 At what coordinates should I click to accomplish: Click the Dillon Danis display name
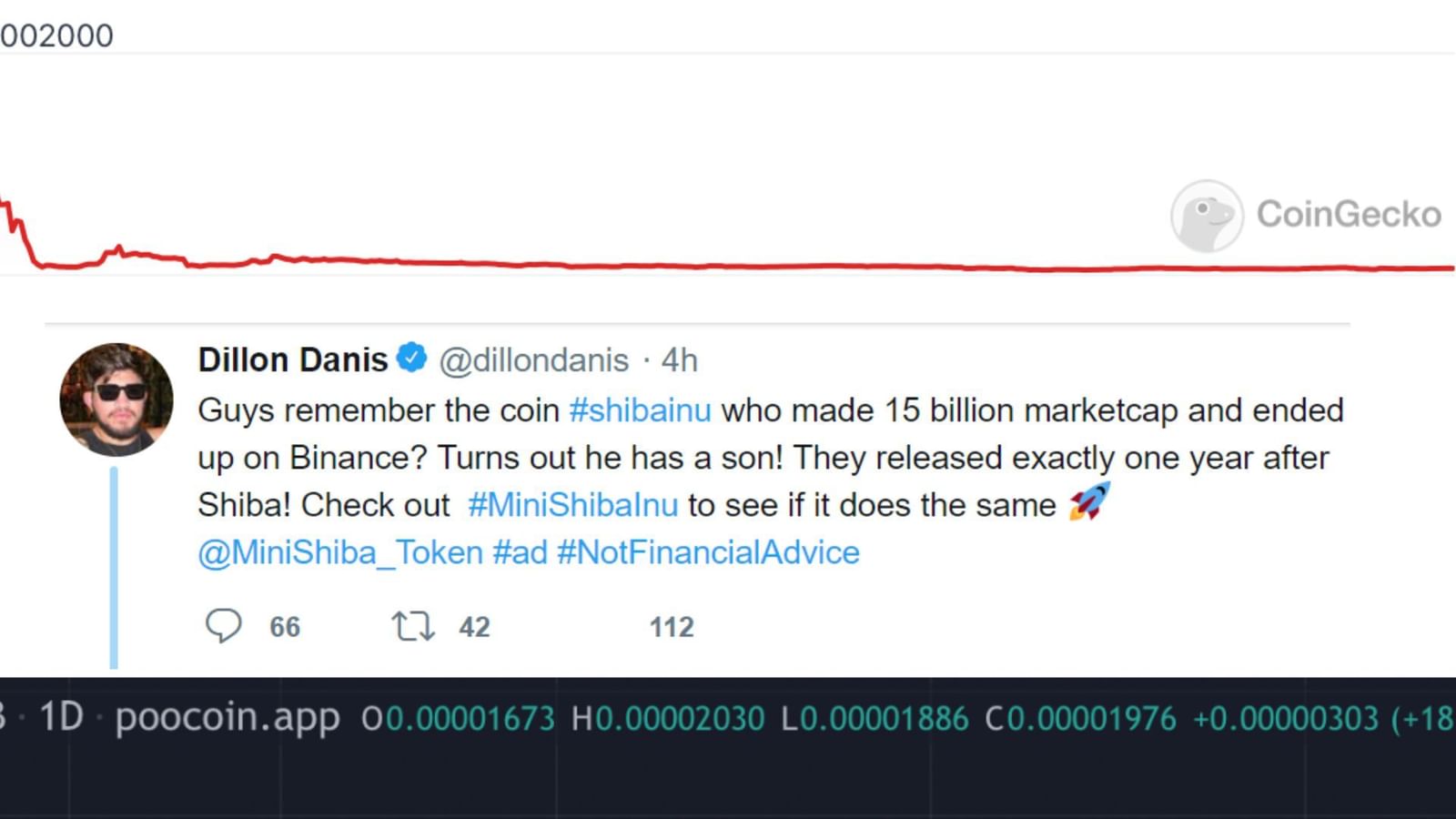point(293,359)
